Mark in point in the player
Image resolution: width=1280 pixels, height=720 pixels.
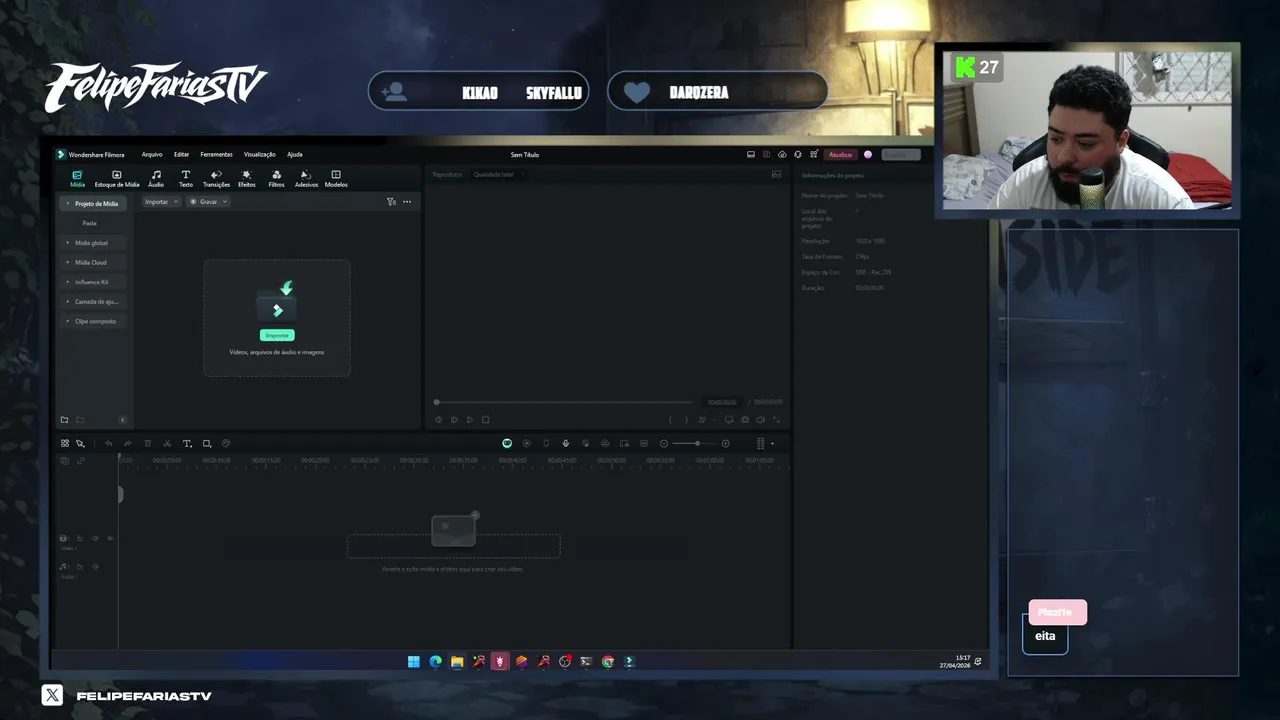click(670, 420)
